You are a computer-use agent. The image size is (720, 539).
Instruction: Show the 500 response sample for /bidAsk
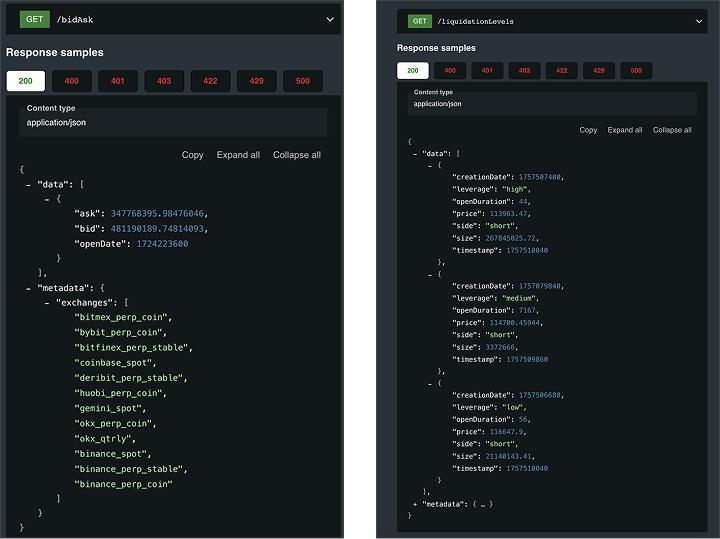point(302,81)
